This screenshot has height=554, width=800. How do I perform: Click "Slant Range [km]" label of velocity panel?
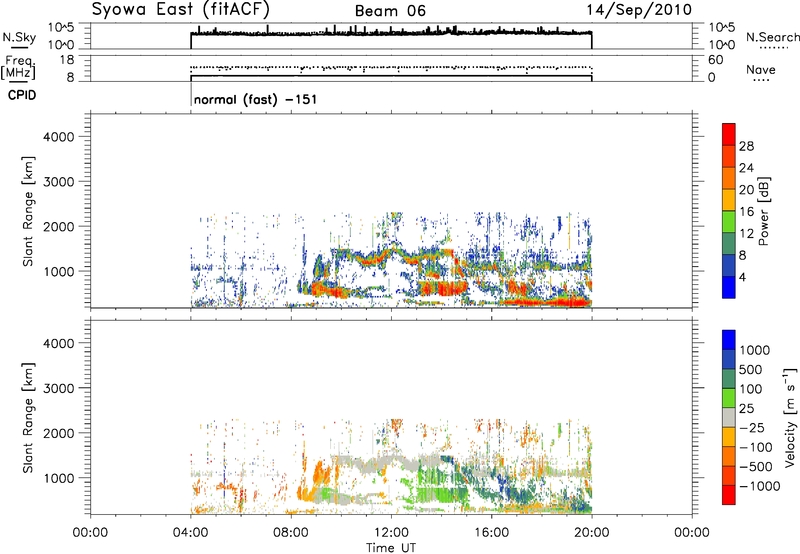[28, 418]
